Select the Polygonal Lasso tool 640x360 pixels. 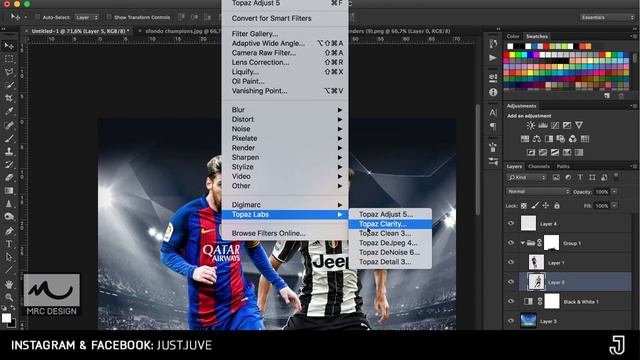(9, 72)
